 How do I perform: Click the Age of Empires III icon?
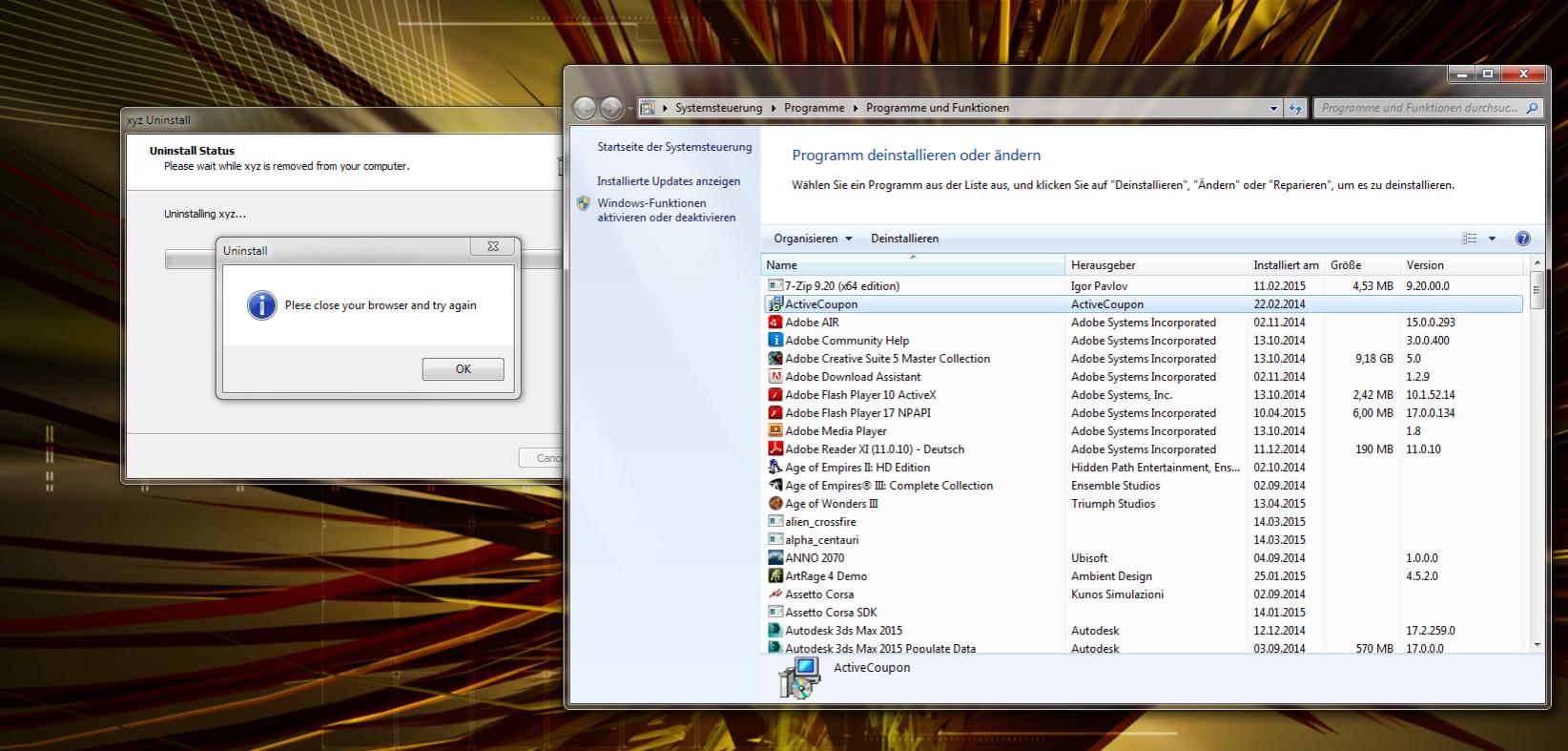[775, 485]
